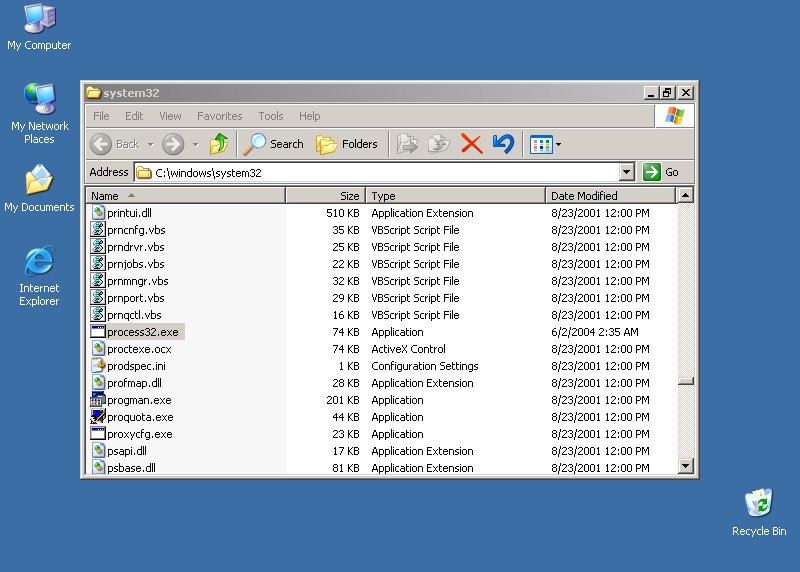
Task: Select the prnport.vbs file name
Action: tap(136, 297)
